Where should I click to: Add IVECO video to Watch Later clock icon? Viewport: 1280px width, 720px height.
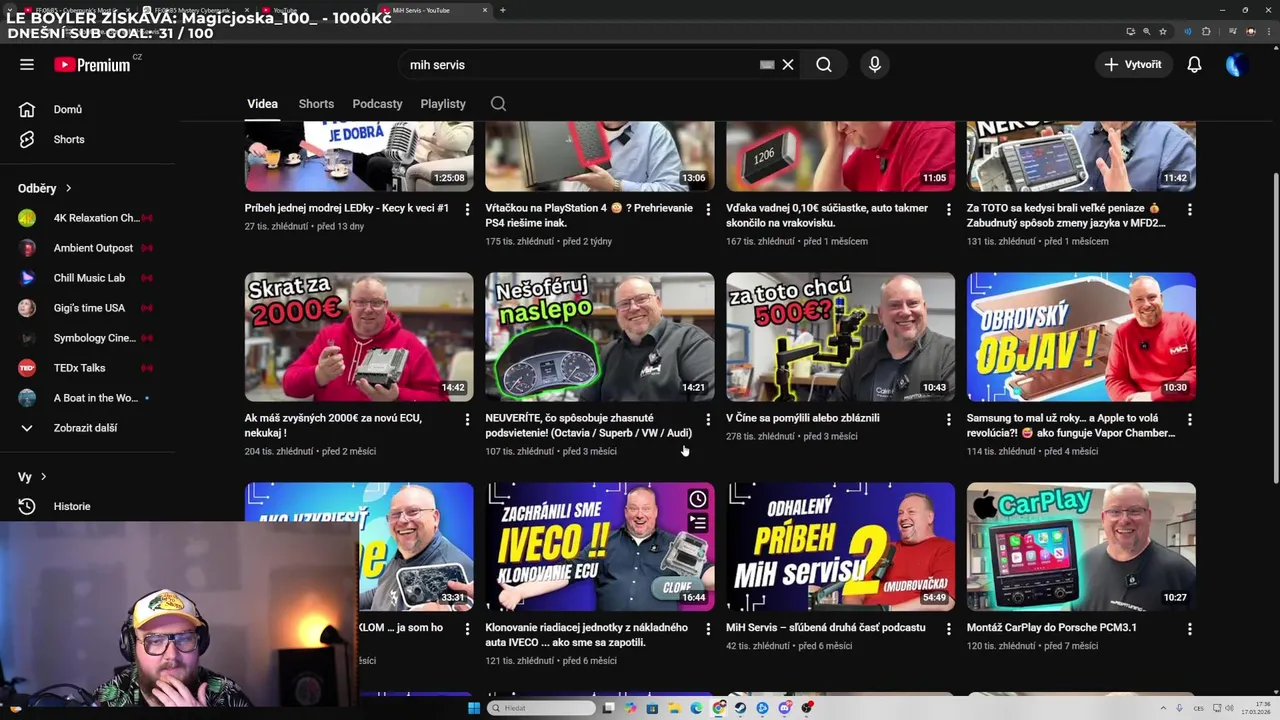pos(698,499)
